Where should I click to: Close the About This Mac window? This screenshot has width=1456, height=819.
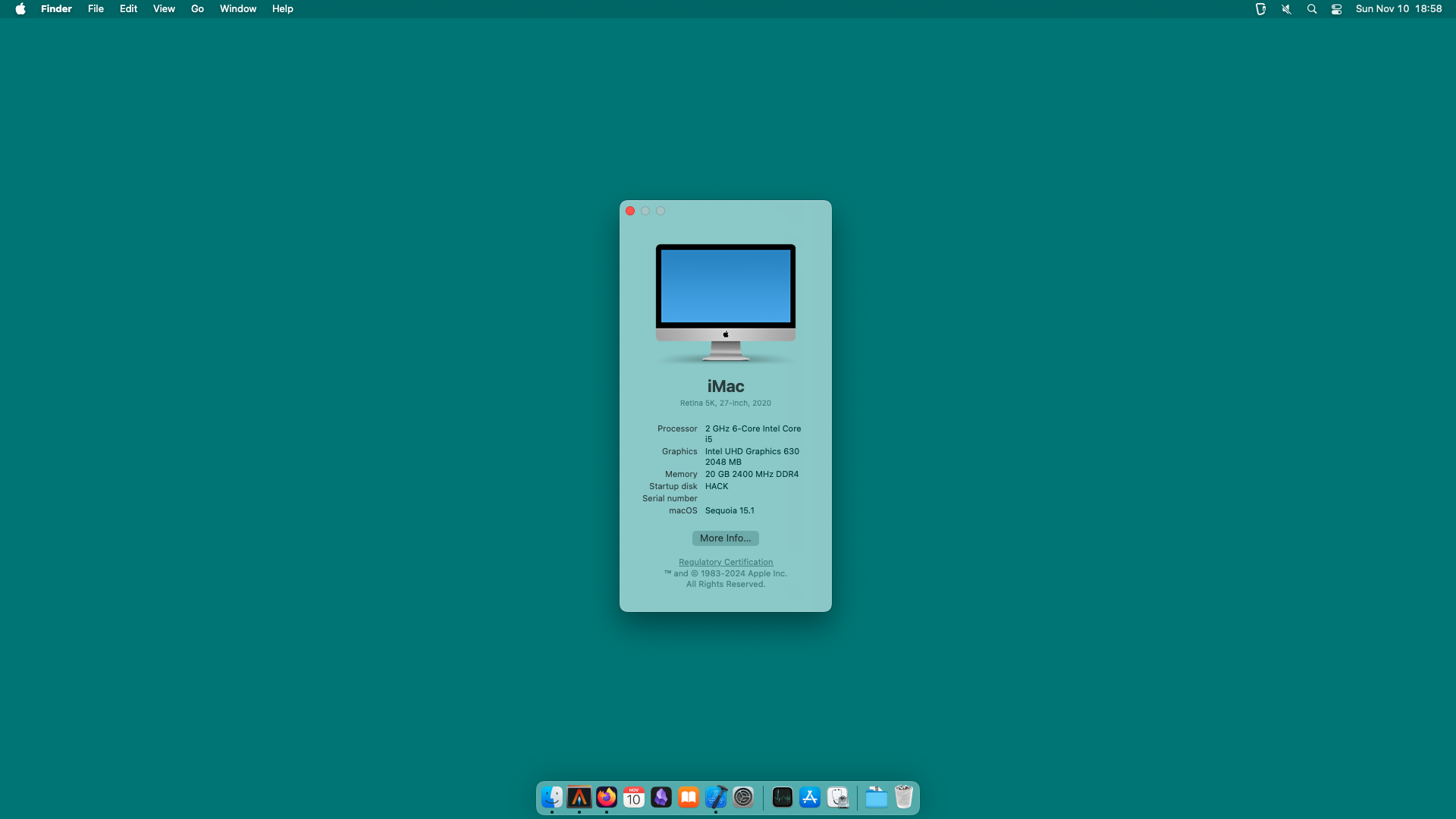point(630,211)
